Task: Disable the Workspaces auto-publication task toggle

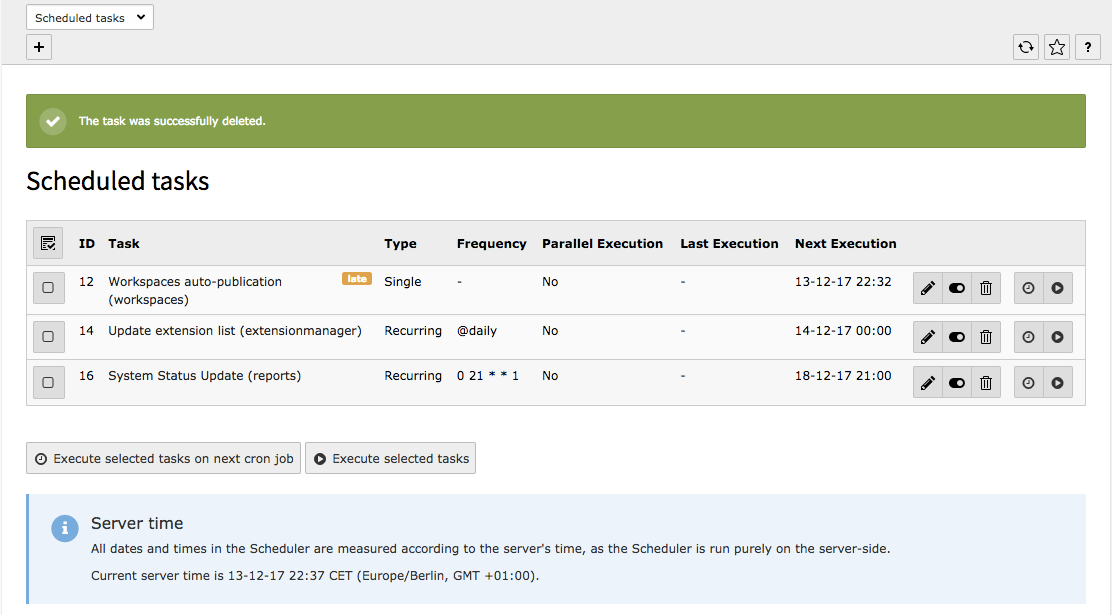Action: point(957,288)
